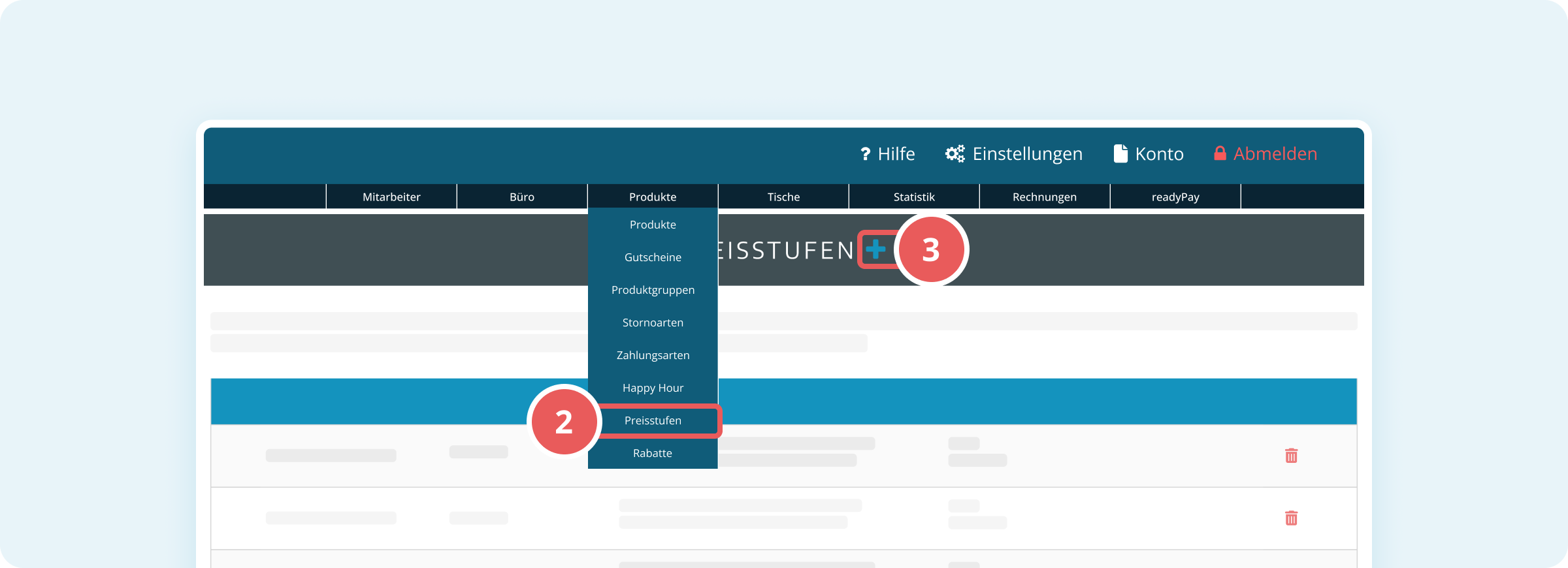Screen dimensions: 1568x568
Task: Choose Happy Hour menu entry
Action: 653,388
